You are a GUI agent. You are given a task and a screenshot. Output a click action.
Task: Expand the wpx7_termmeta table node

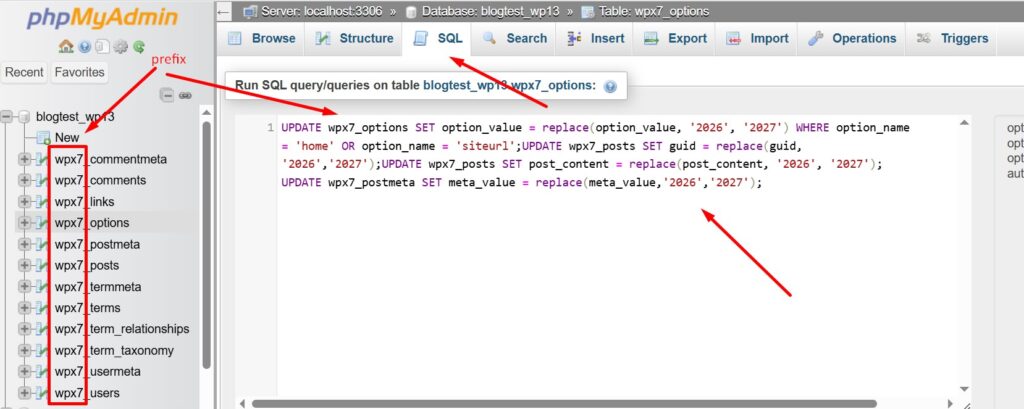tap(25, 287)
